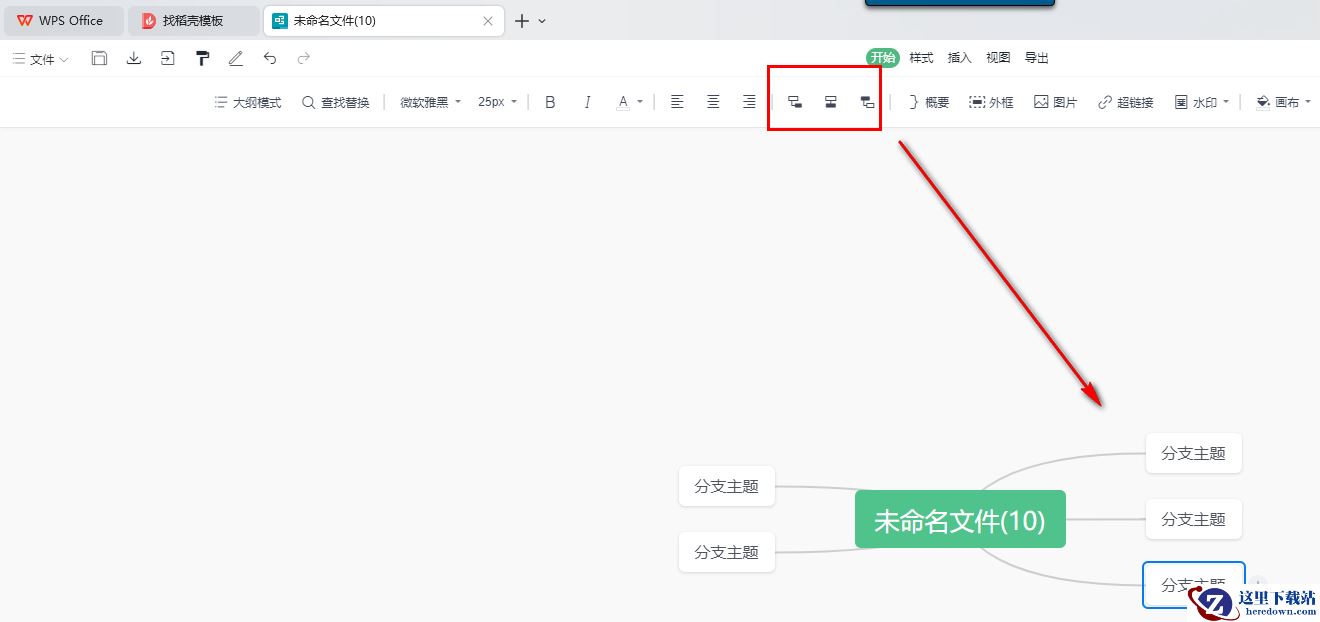Click the export-to-file icon beside download
This screenshot has width=1320, height=622.
[168, 58]
